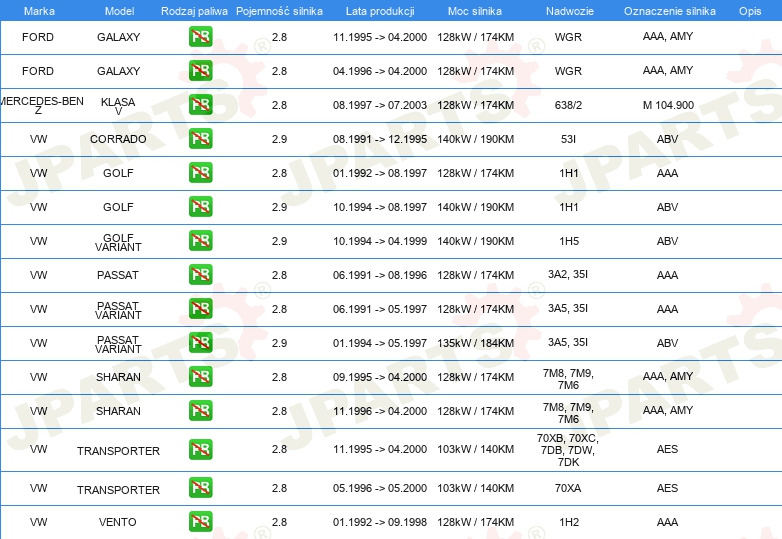Click the GOLF VARIANT model cell
Image resolution: width=782 pixels, height=539 pixels.
click(x=118, y=242)
